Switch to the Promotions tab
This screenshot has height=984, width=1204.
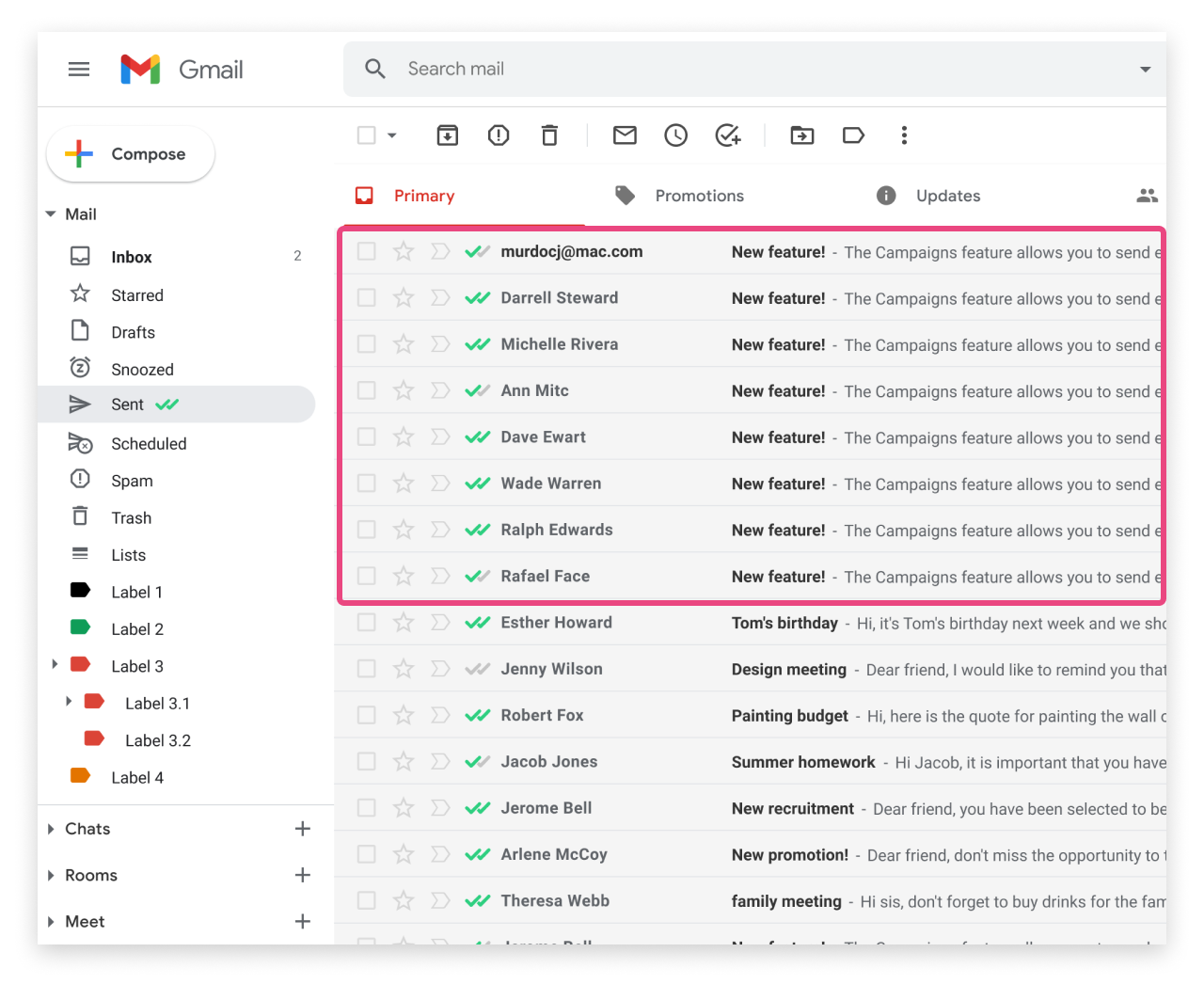tap(699, 196)
